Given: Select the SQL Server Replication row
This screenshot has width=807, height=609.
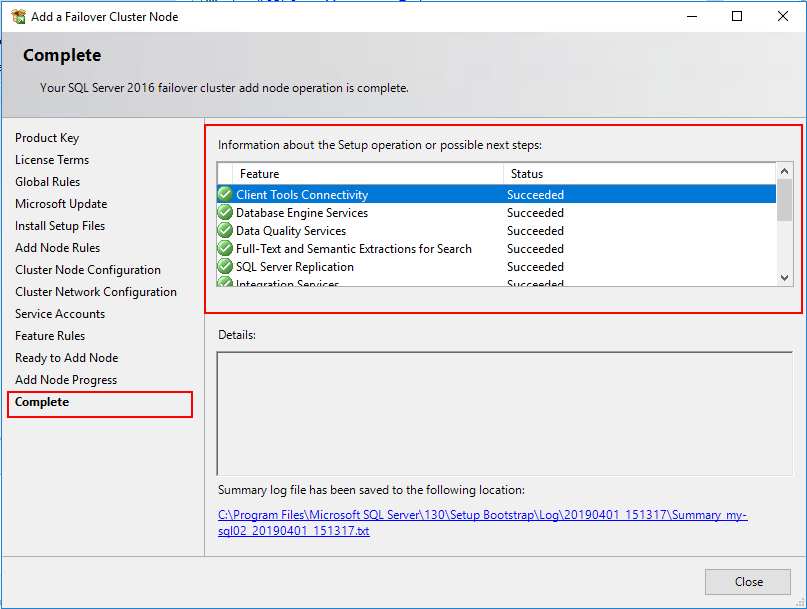Looking at the screenshot, I should (497, 266).
